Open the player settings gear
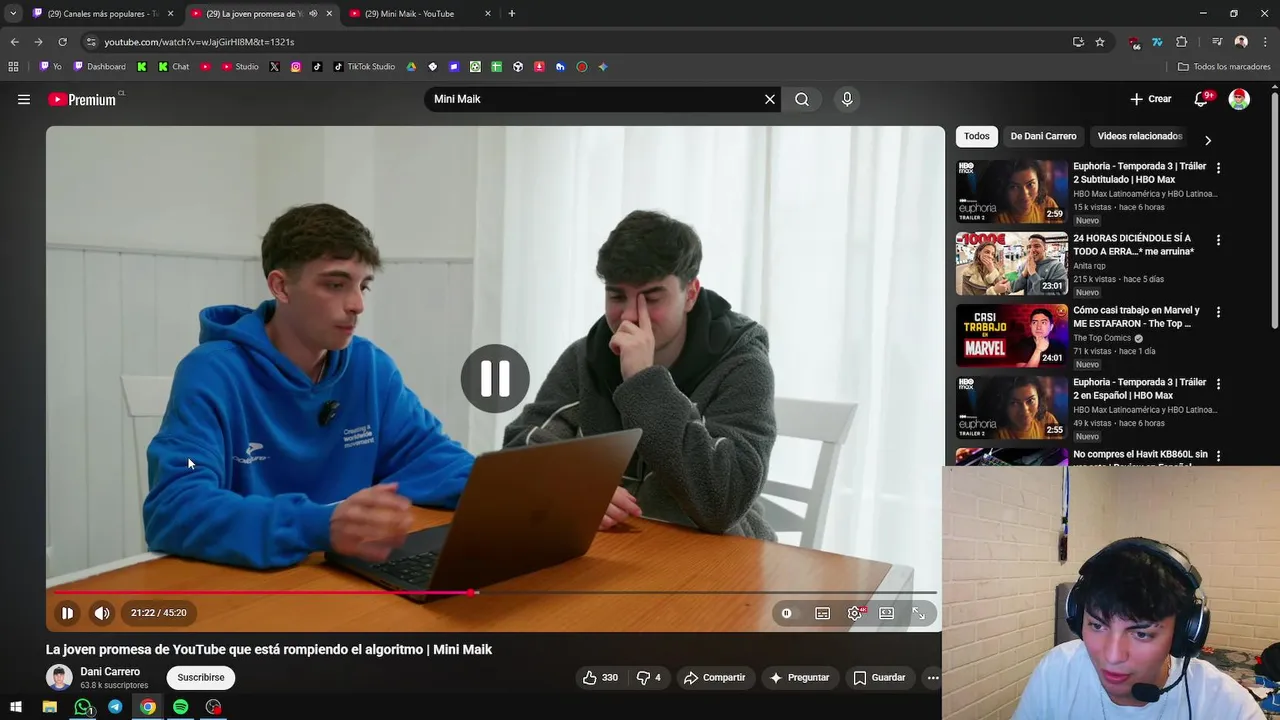 pyautogui.click(x=855, y=613)
